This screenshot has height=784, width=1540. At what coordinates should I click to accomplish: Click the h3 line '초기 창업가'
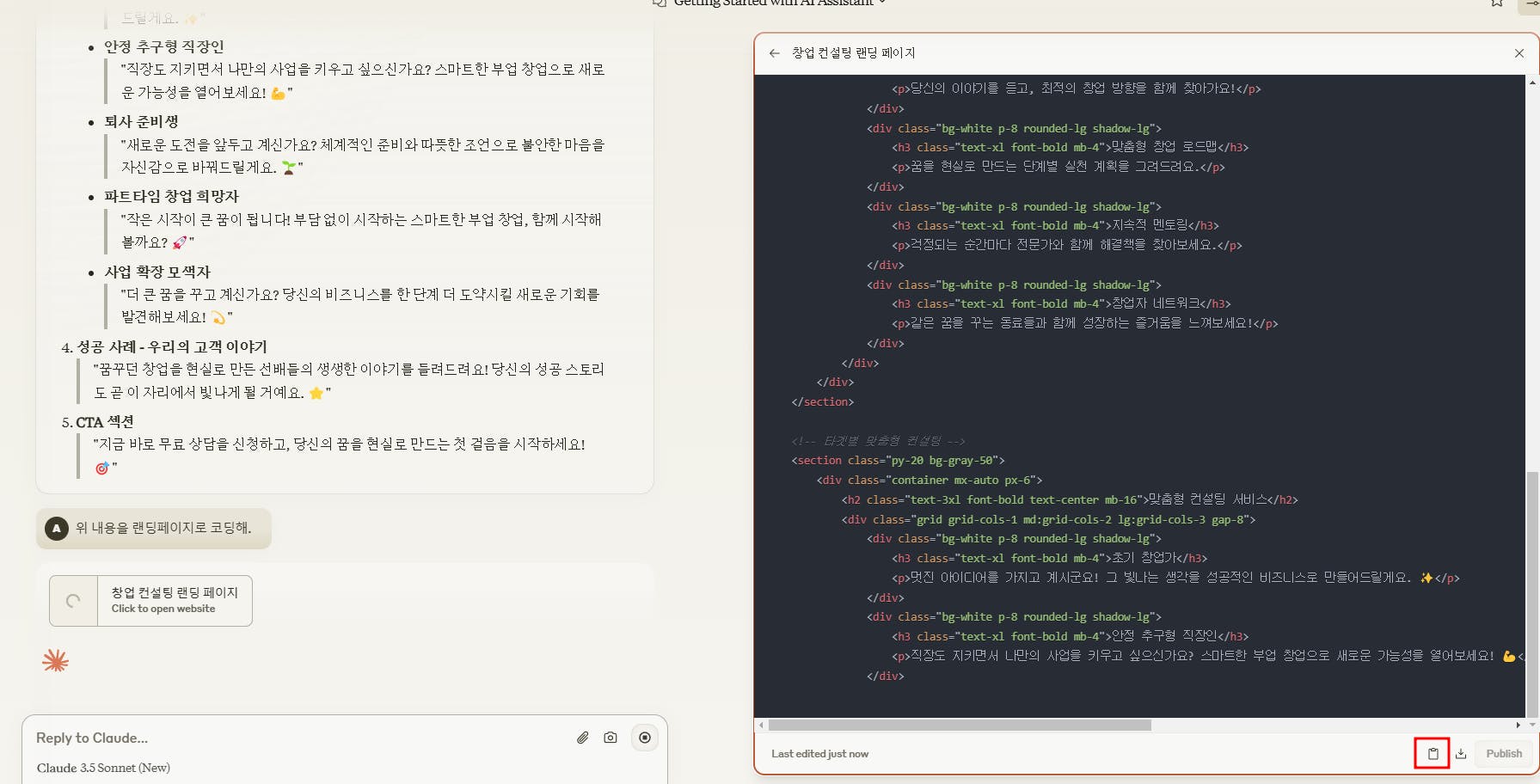coord(1049,558)
